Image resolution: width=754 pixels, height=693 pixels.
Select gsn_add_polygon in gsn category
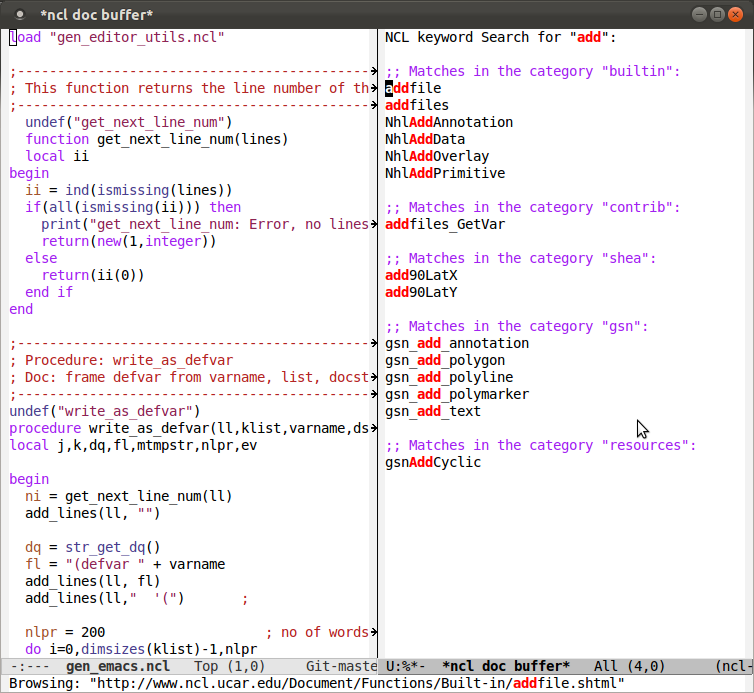coord(445,360)
